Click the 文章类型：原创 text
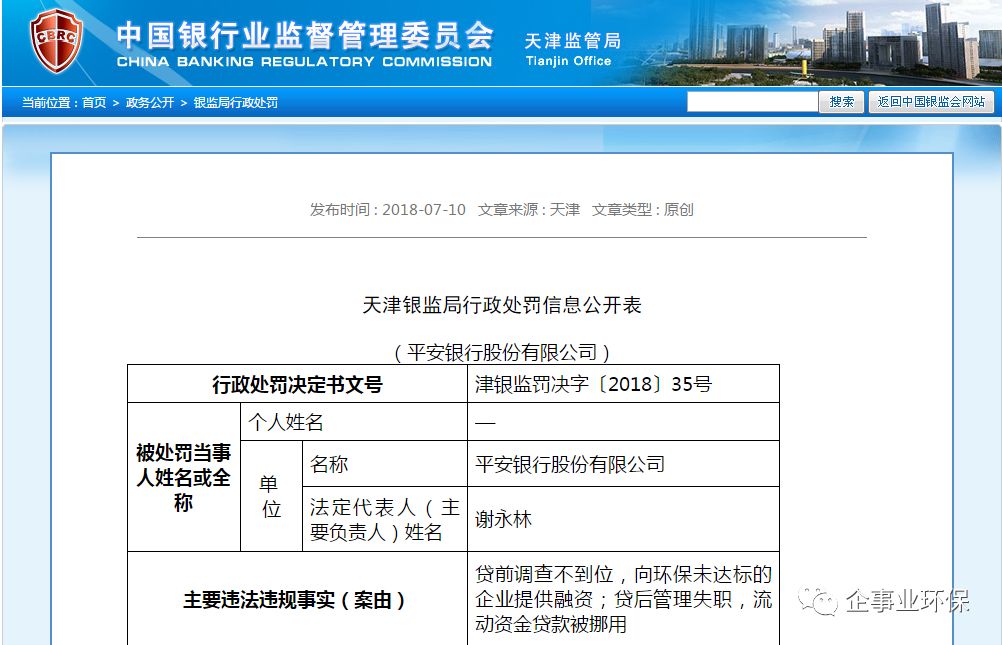Image resolution: width=1002 pixels, height=645 pixels. point(642,210)
